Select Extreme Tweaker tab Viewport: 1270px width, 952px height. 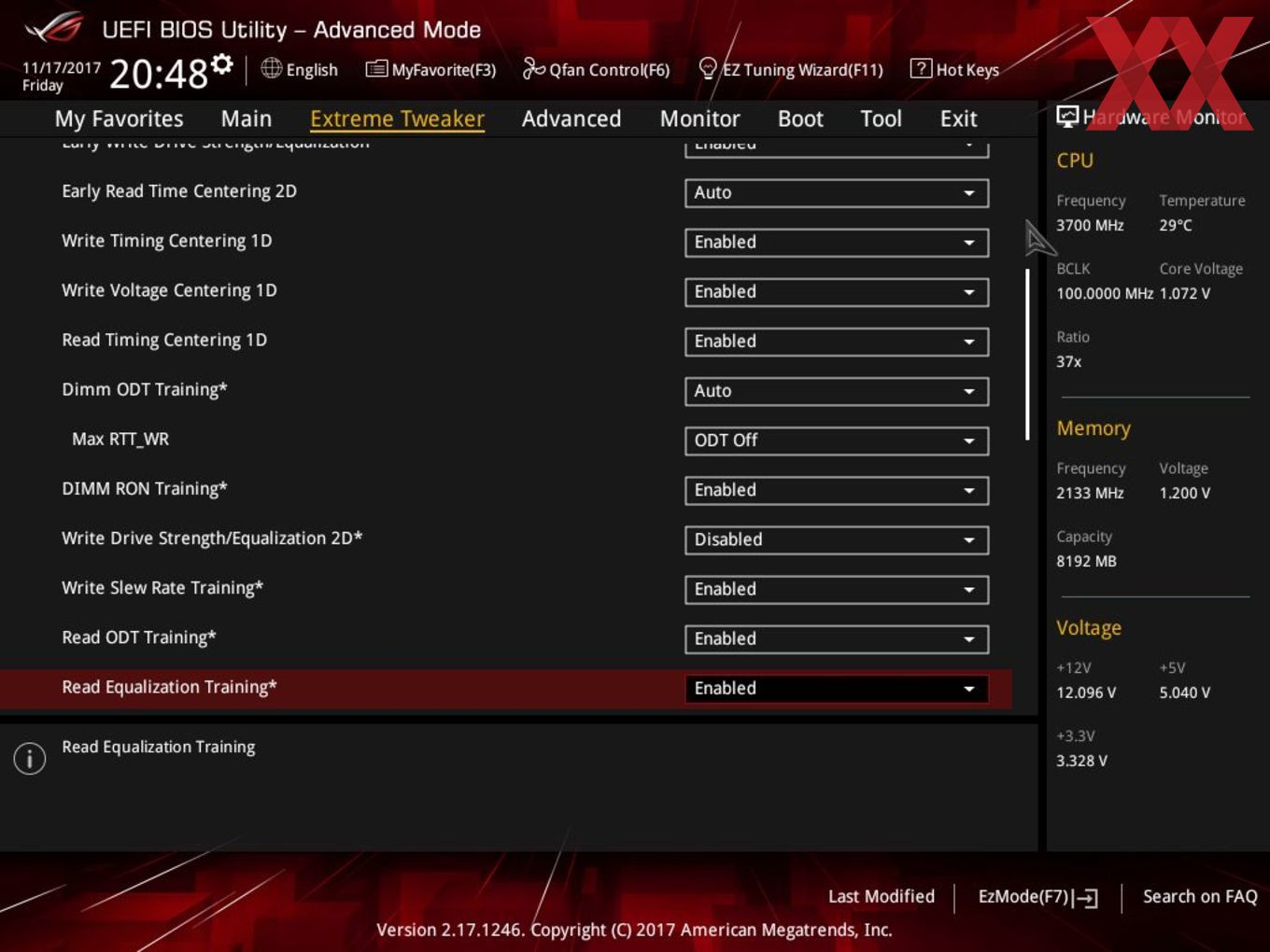[397, 119]
